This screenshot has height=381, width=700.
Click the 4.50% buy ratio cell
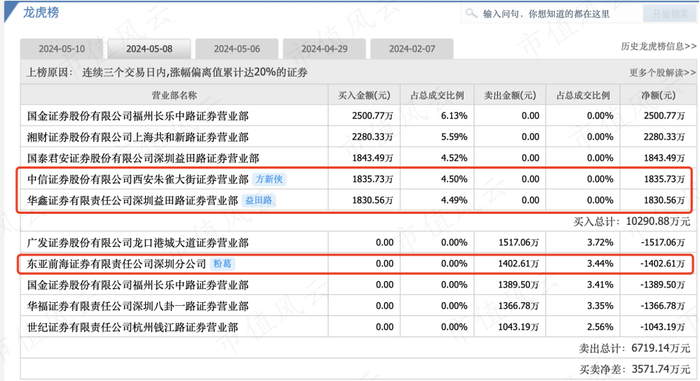[454, 179]
